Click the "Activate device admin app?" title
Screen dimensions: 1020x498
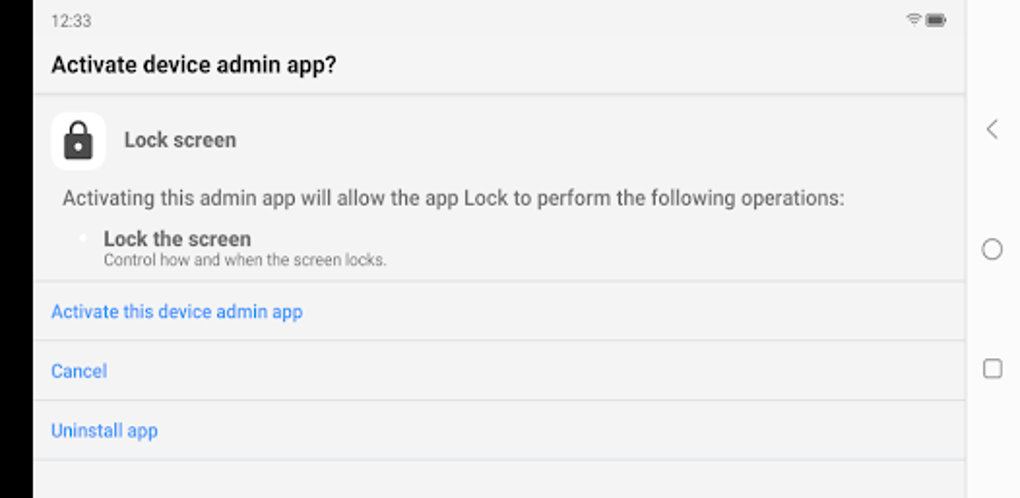click(x=193, y=66)
